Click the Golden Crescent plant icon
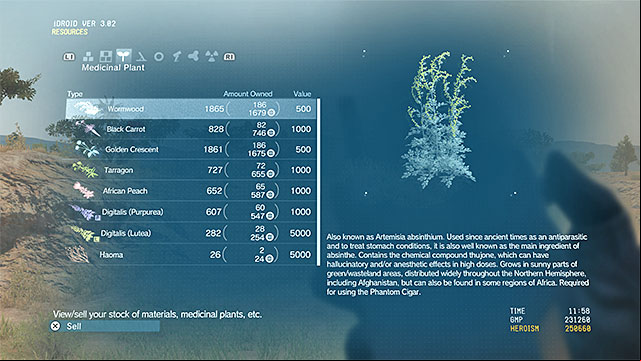Screen dimensions: 641x361 pos(87,150)
